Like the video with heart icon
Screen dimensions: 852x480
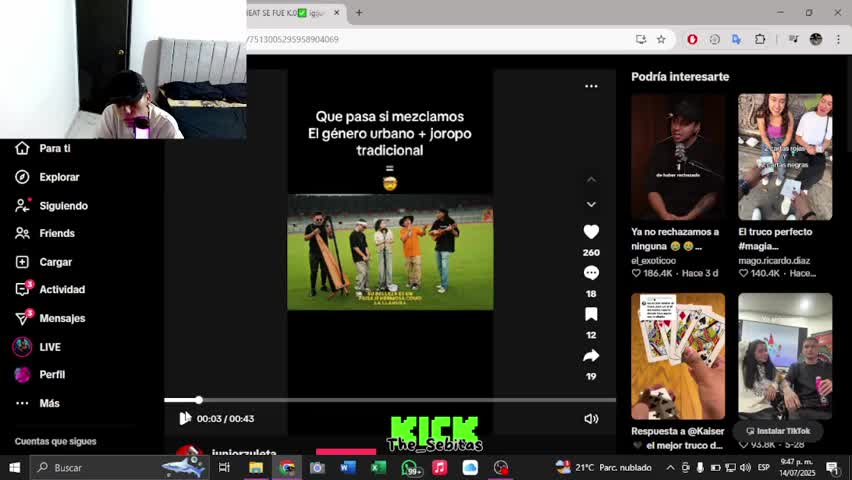coord(591,232)
